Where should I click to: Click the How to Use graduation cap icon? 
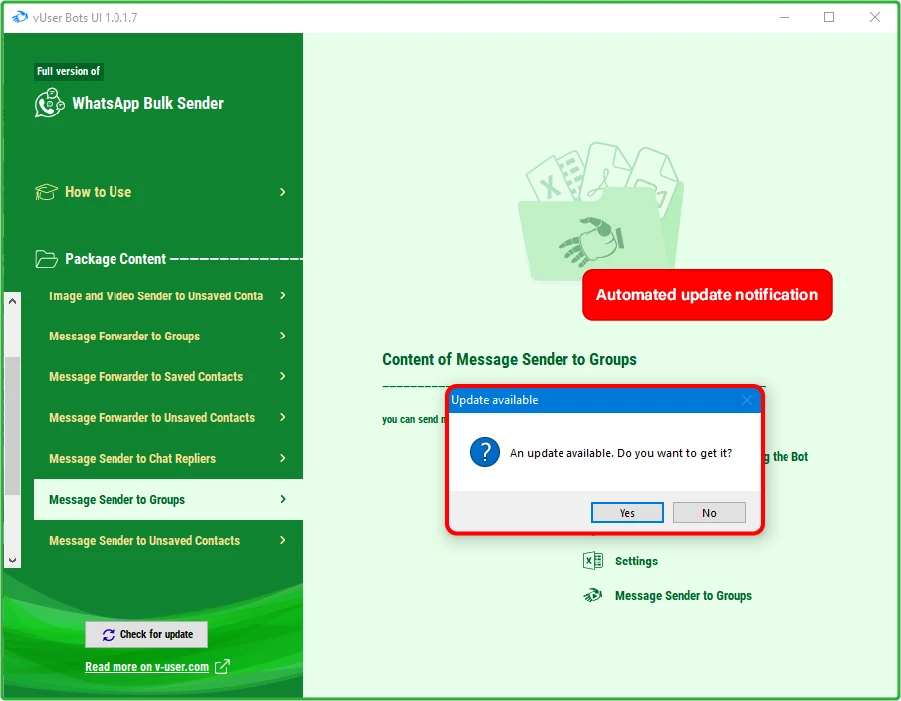(x=46, y=192)
